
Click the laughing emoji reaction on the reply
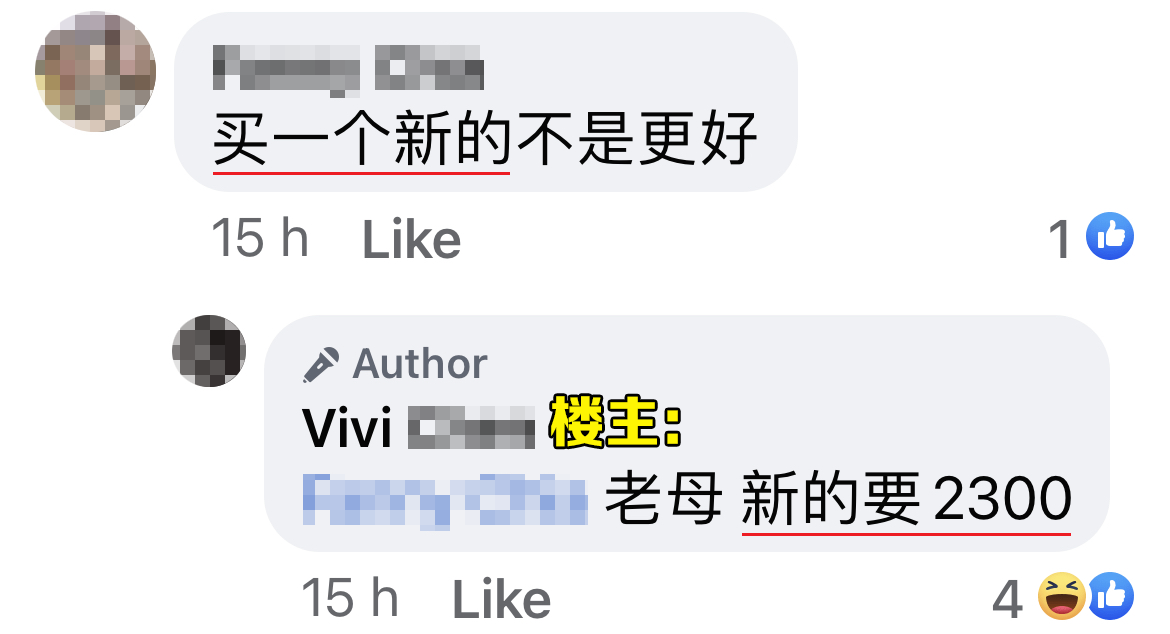[x=1063, y=596]
